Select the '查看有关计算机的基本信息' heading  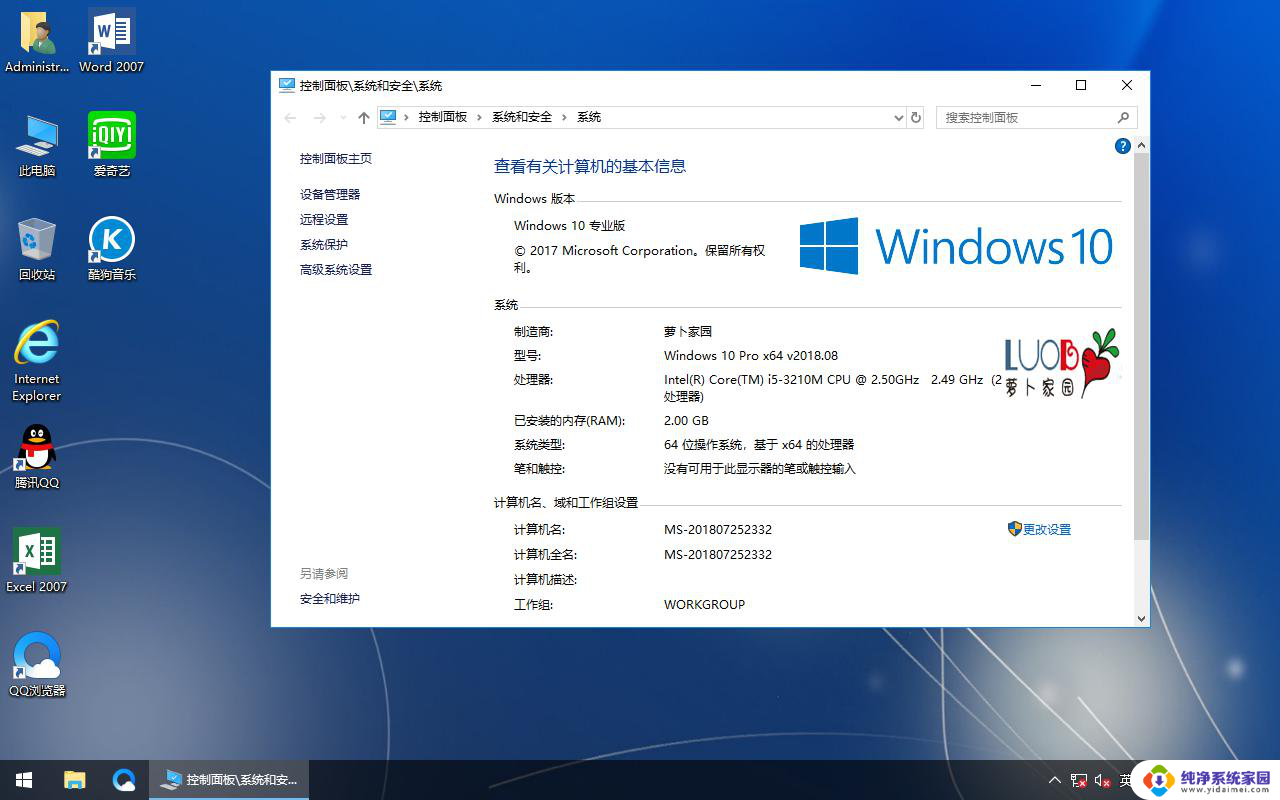click(x=590, y=167)
